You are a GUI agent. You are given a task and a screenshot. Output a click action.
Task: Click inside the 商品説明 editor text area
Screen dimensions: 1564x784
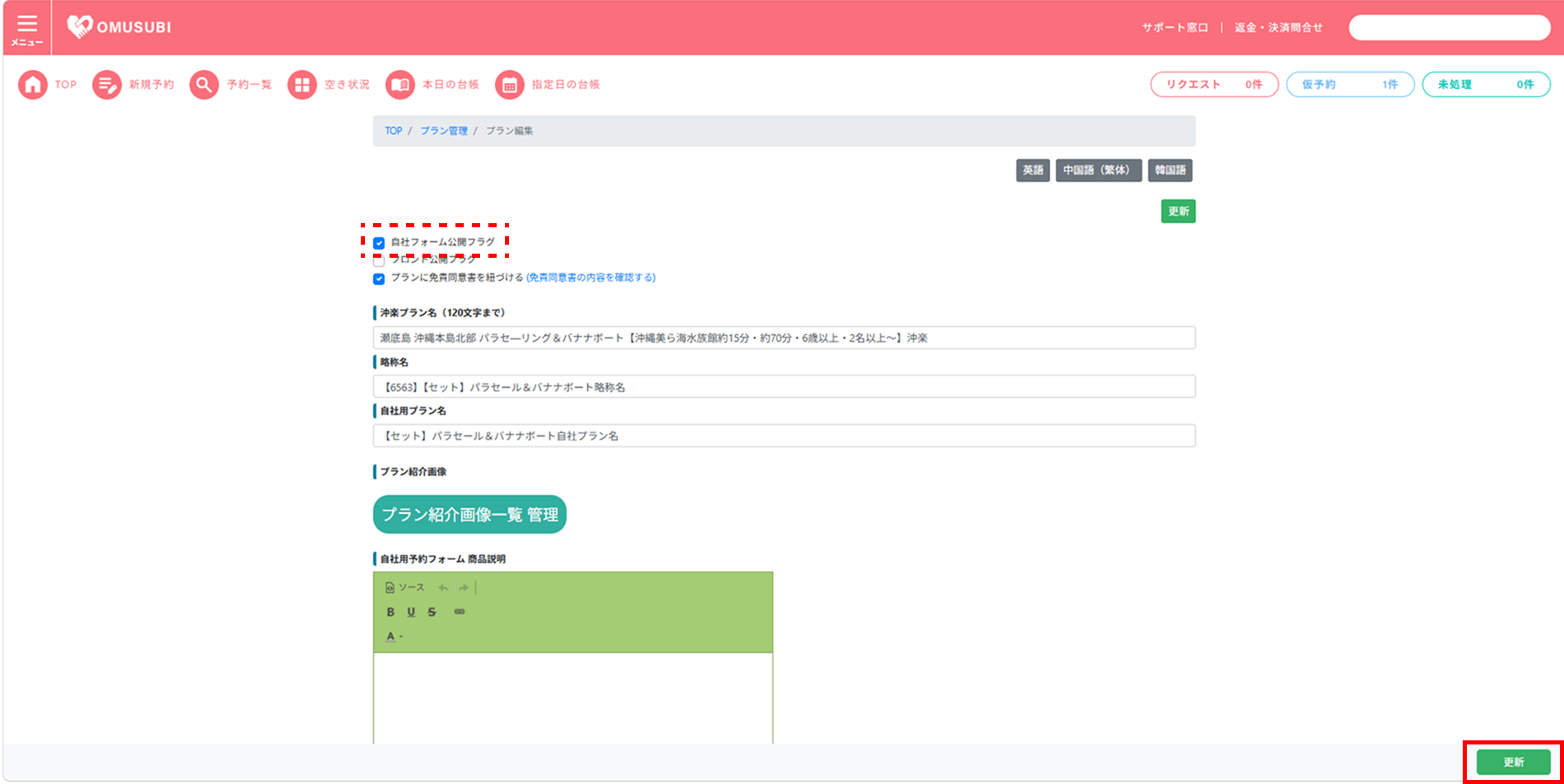tap(573, 698)
